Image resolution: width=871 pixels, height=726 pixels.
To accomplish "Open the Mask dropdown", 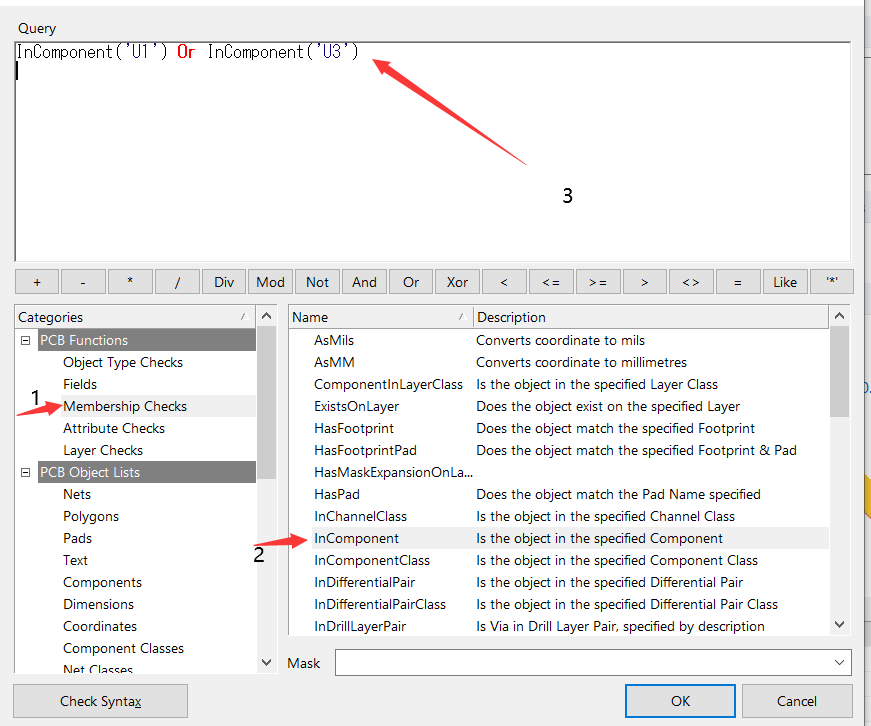I will pos(841,662).
